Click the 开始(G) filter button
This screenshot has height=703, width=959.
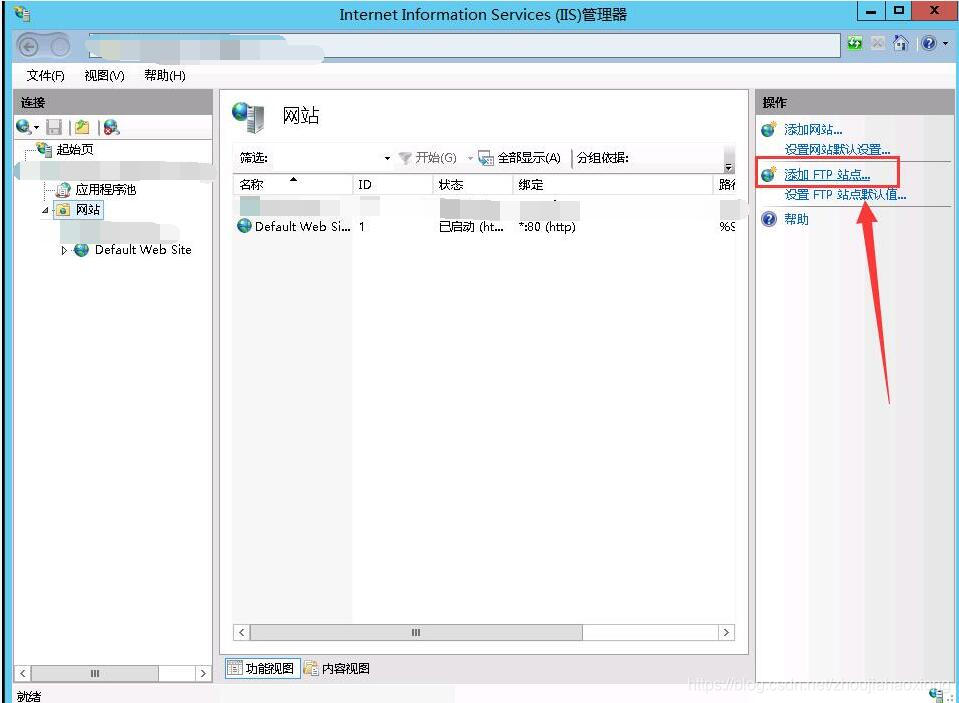click(x=428, y=158)
